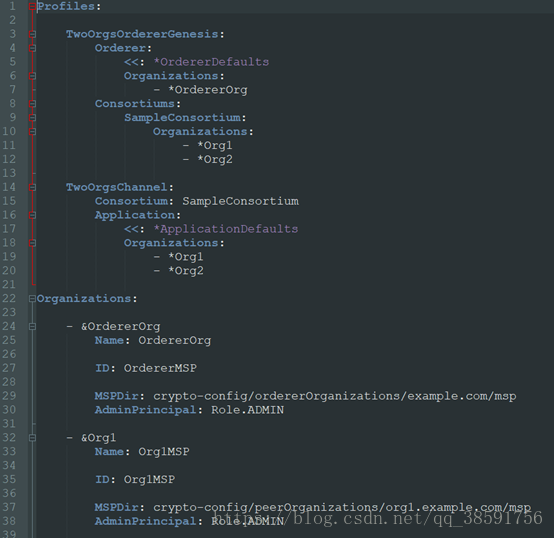Click the OrdererMSP ID value
The image size is (554, 538).
[x=160, y=368]
